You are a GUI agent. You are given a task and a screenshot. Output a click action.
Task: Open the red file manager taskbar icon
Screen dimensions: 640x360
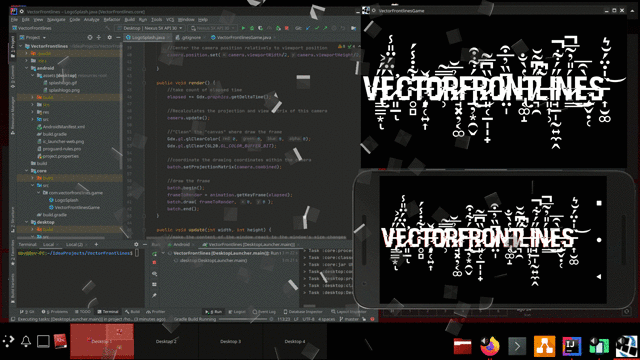coord(462,347)
